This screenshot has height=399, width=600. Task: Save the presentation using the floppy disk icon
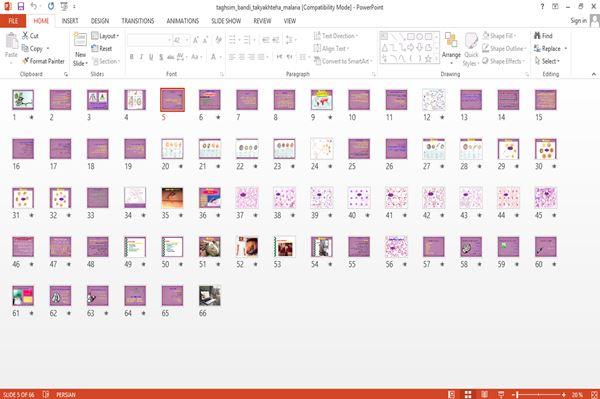click(x=21, y=7)
